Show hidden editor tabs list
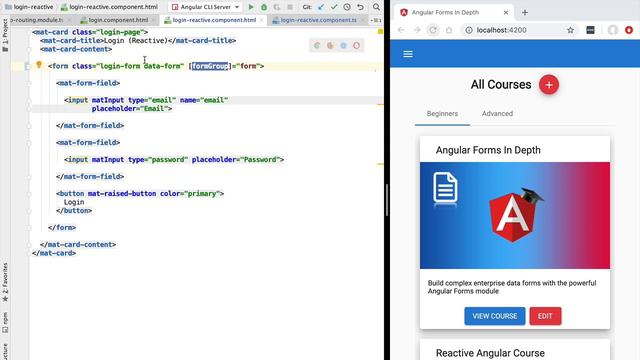The height and width of the screenshot is (360, 640). (x=377, y=20)
